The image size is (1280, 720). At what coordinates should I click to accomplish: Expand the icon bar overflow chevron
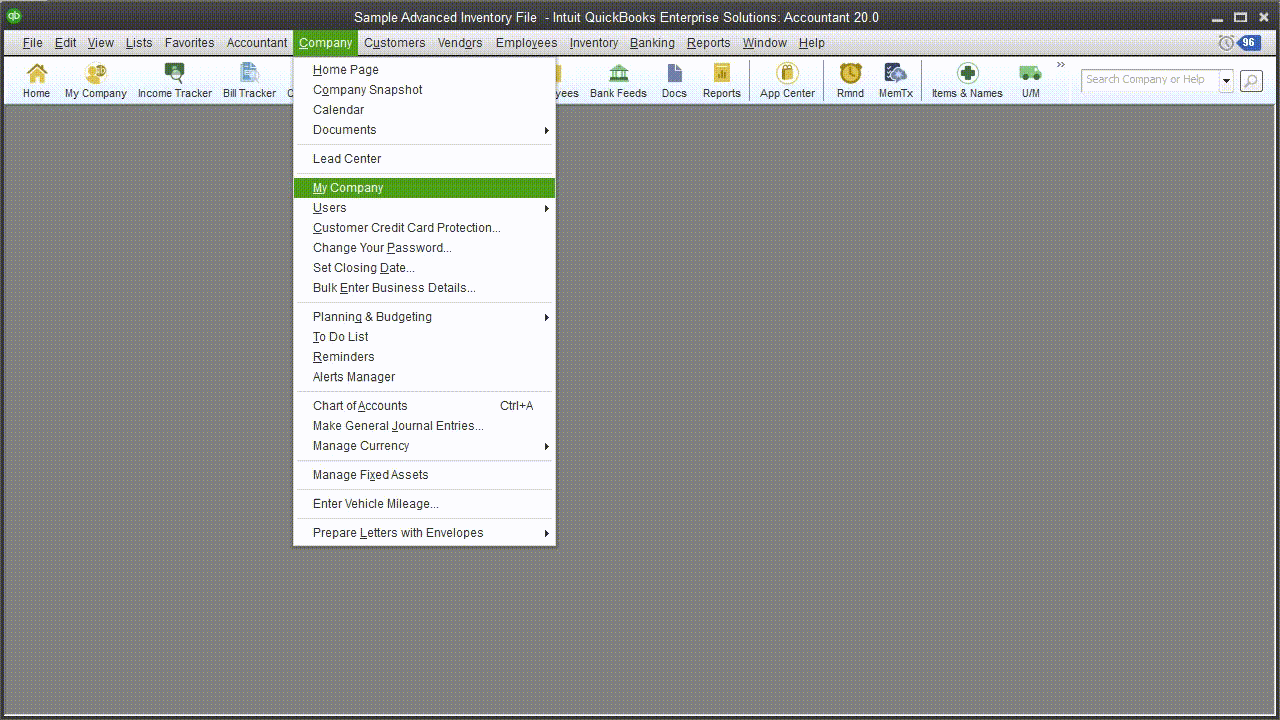click(x=1061, y=65)
